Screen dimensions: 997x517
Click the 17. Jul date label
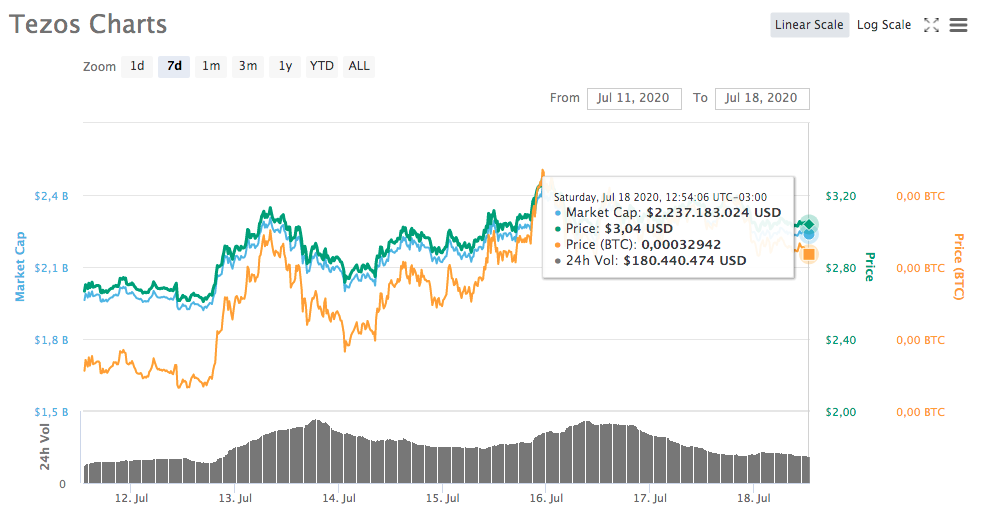650,498
